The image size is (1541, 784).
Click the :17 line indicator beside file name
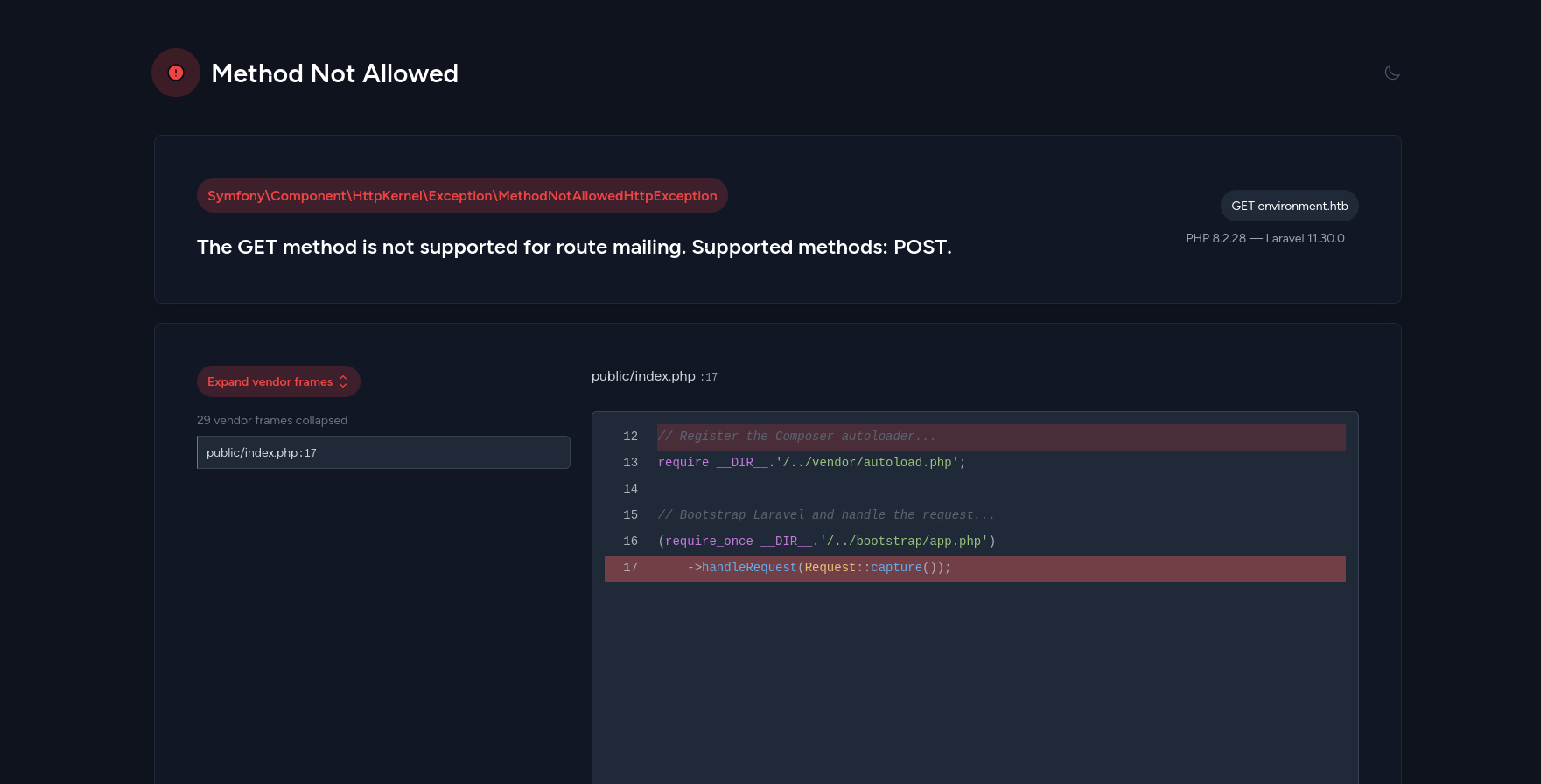coord(709,377)
